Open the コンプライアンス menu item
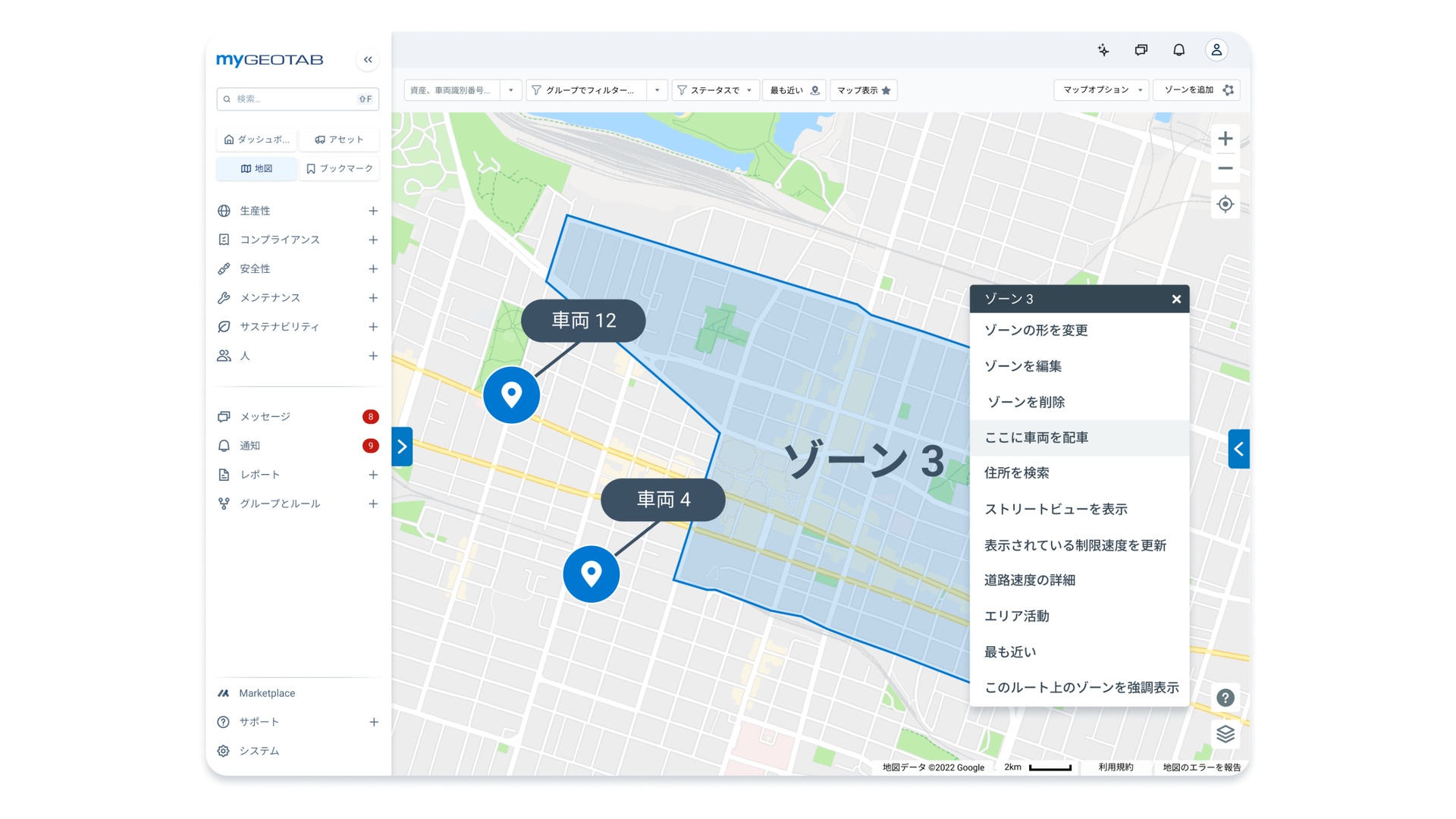Viewport: 1456px width, 819px height. [280, 240]
